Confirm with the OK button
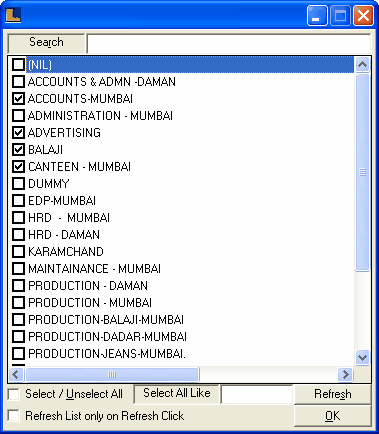The height and width of the screenshot is (434, 379). click(333, 416)
